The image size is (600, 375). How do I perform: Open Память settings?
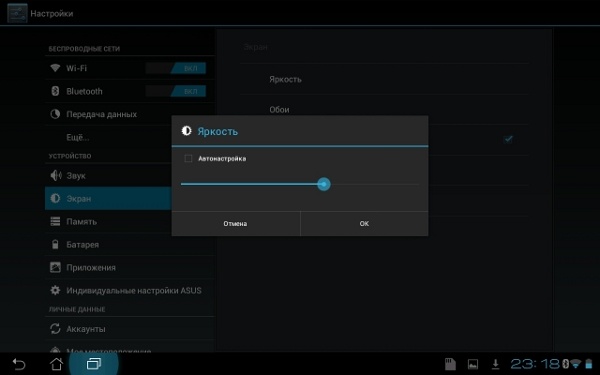pos(108,222)
